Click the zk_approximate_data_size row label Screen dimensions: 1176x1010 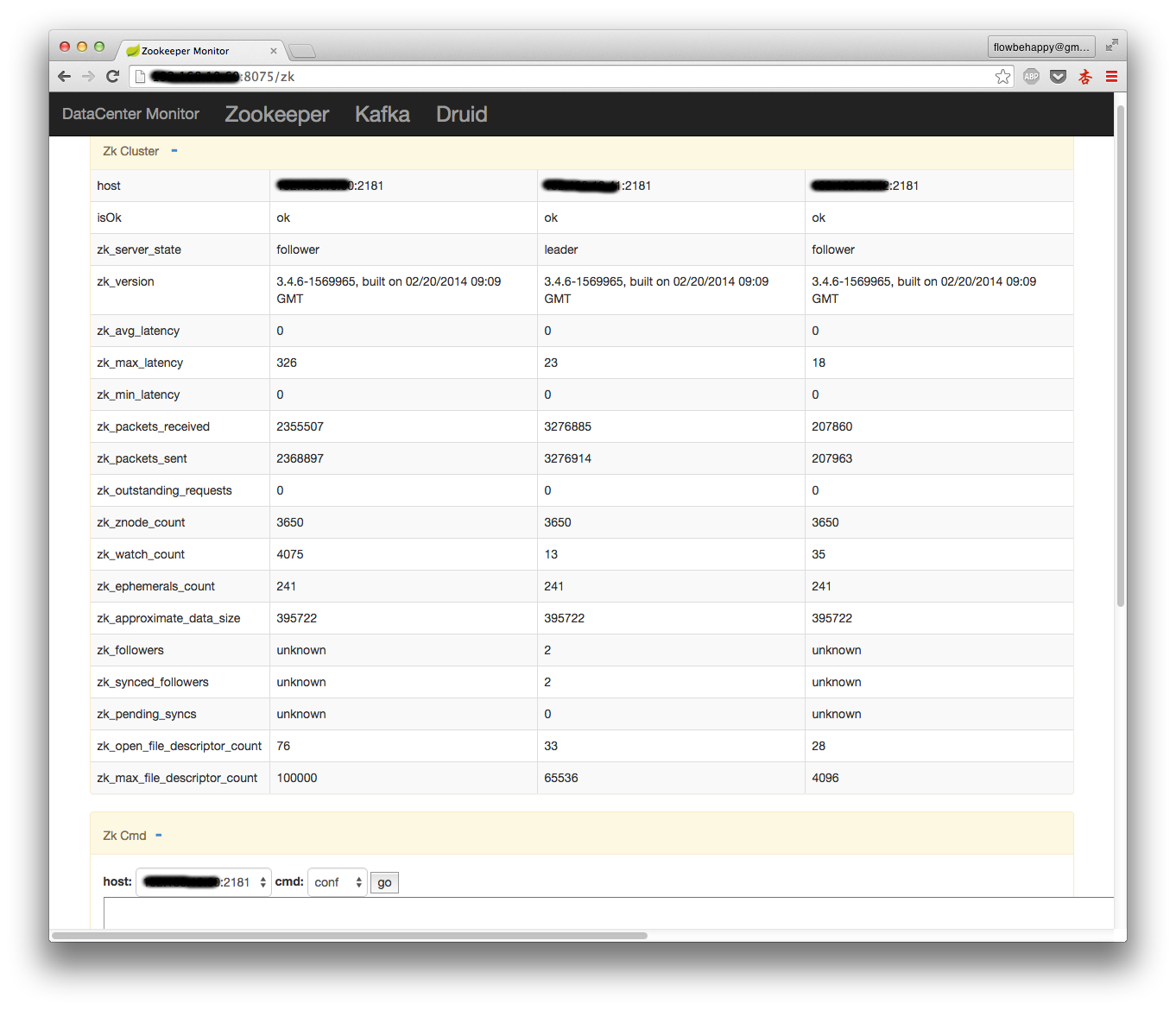tap(168, 618)
